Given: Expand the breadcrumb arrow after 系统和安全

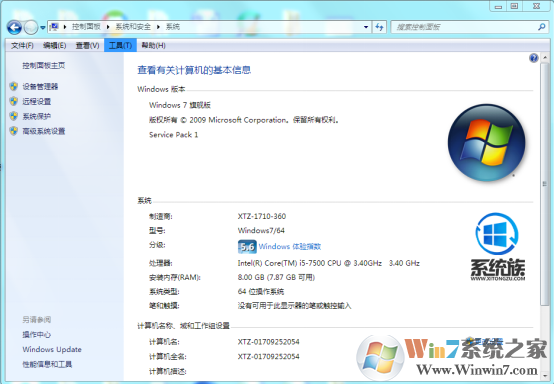Looking at the screenshot, I should [x=158, y=27].
